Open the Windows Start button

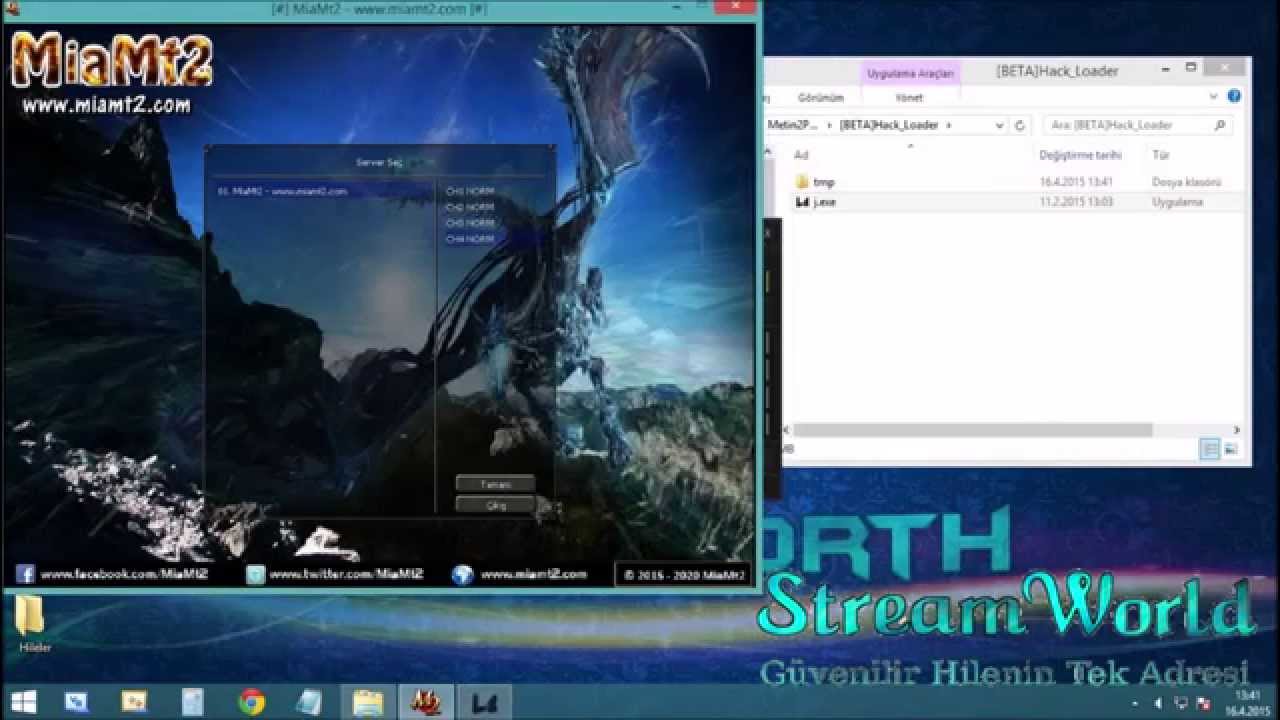pos(22,702)
